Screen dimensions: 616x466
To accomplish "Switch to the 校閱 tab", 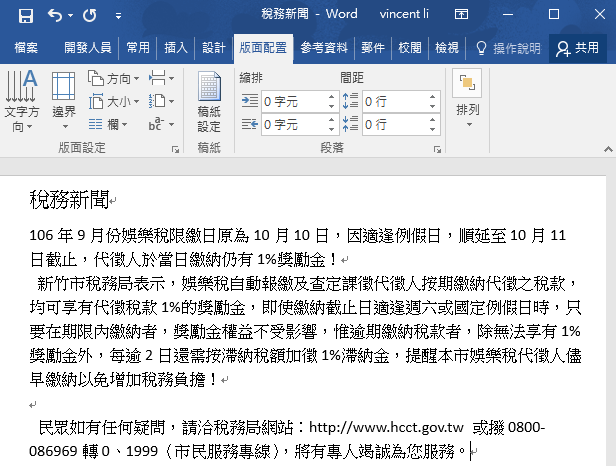I will (x=410, y=48).
